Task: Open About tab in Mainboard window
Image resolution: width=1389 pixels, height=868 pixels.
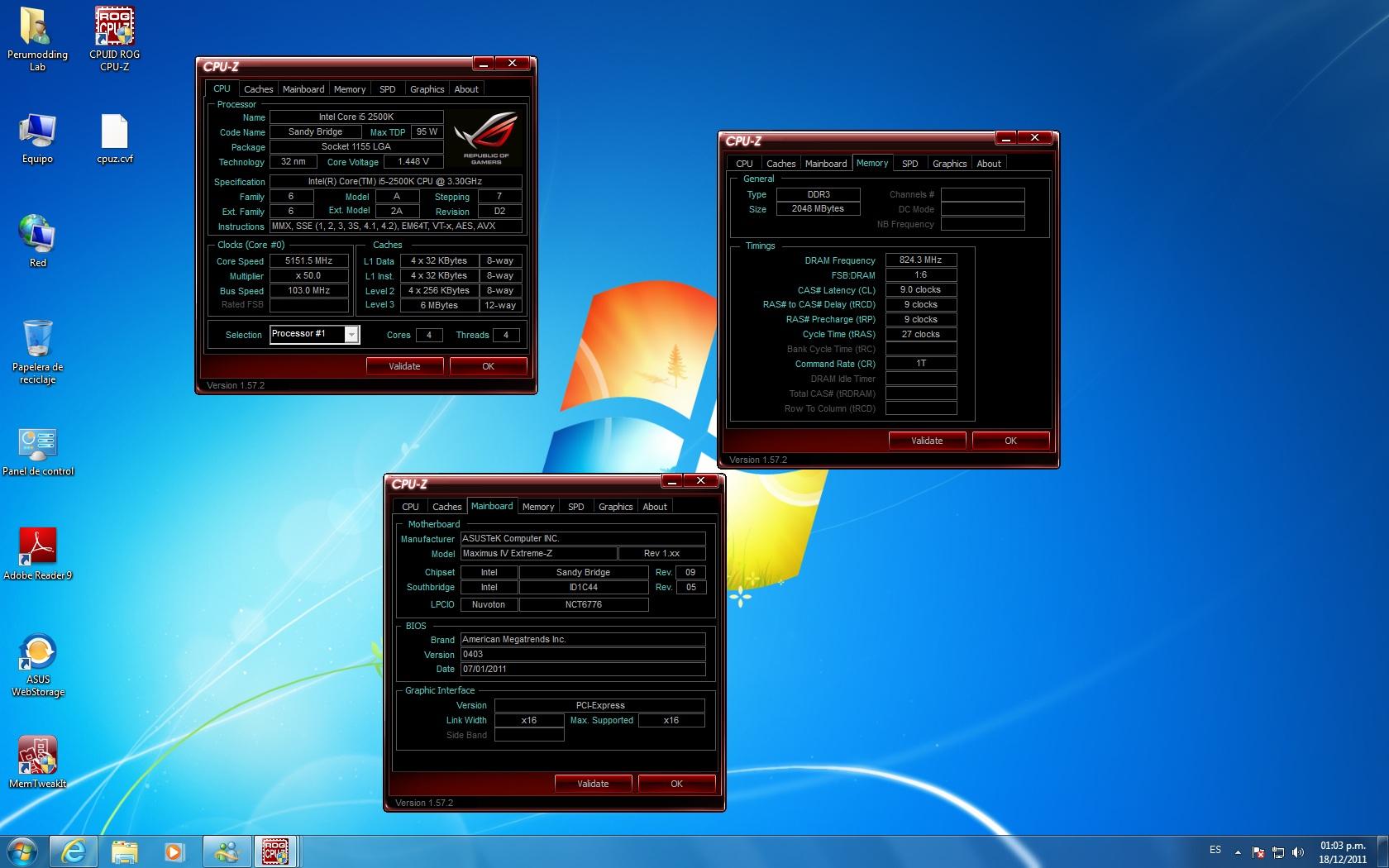Action: click(x=655, y=507)
